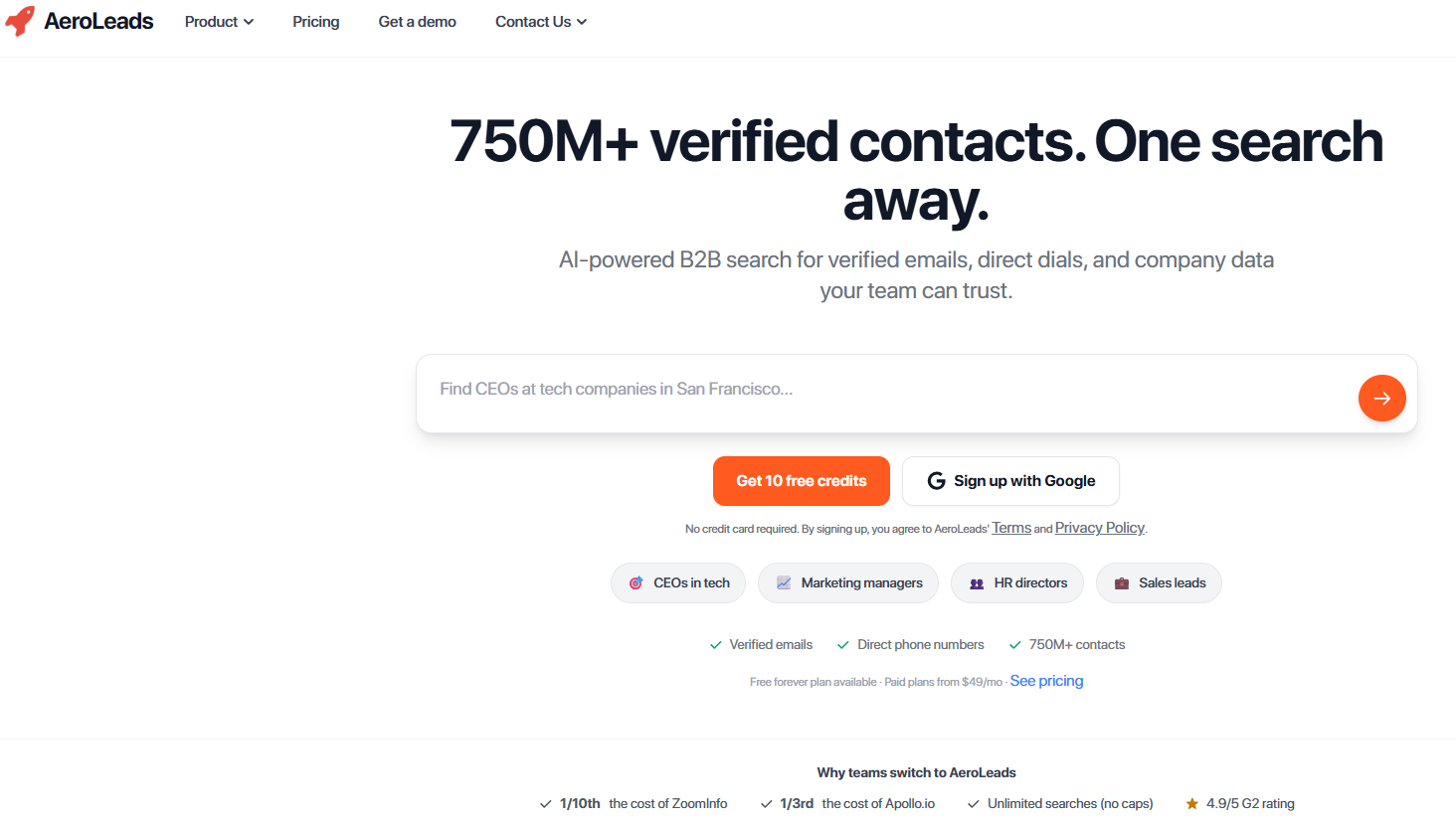
Task: Open the Privacy Policy link
Action: pyautogui.click(x=1100, y=528)
